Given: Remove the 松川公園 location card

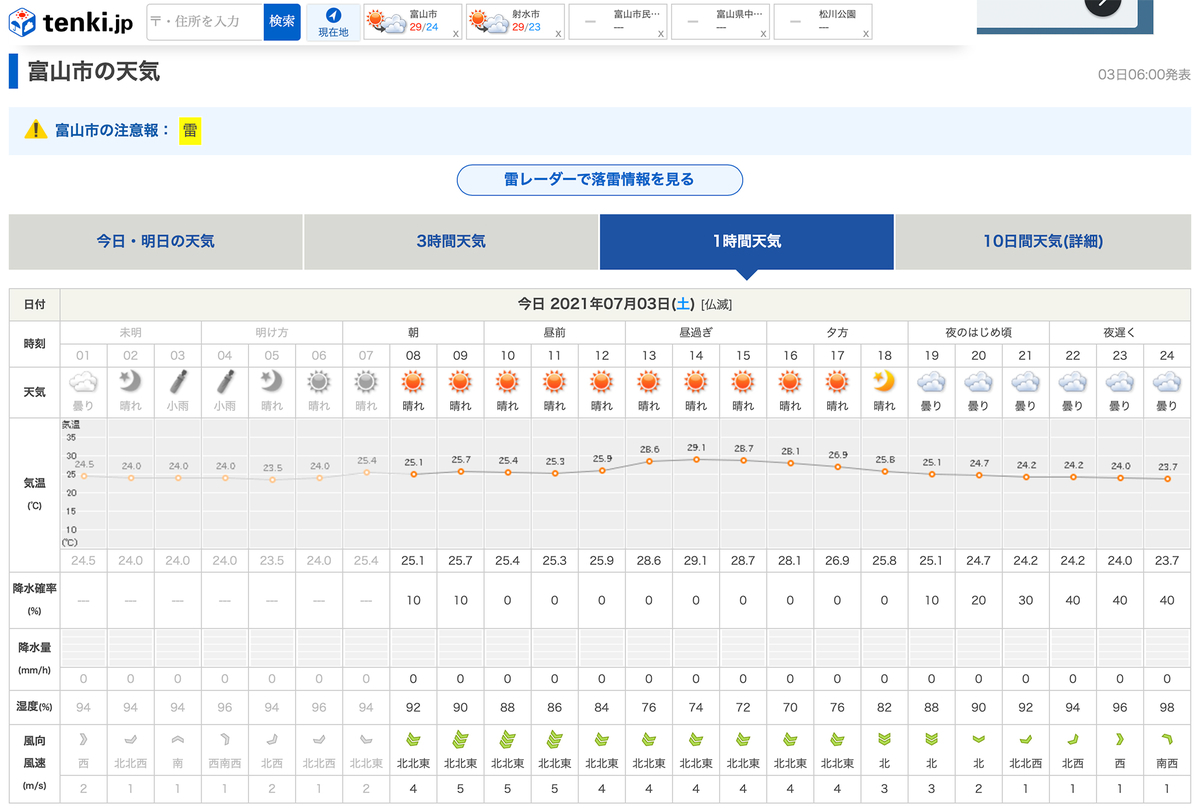Looking at the screenshot, I should pos(867,34).
